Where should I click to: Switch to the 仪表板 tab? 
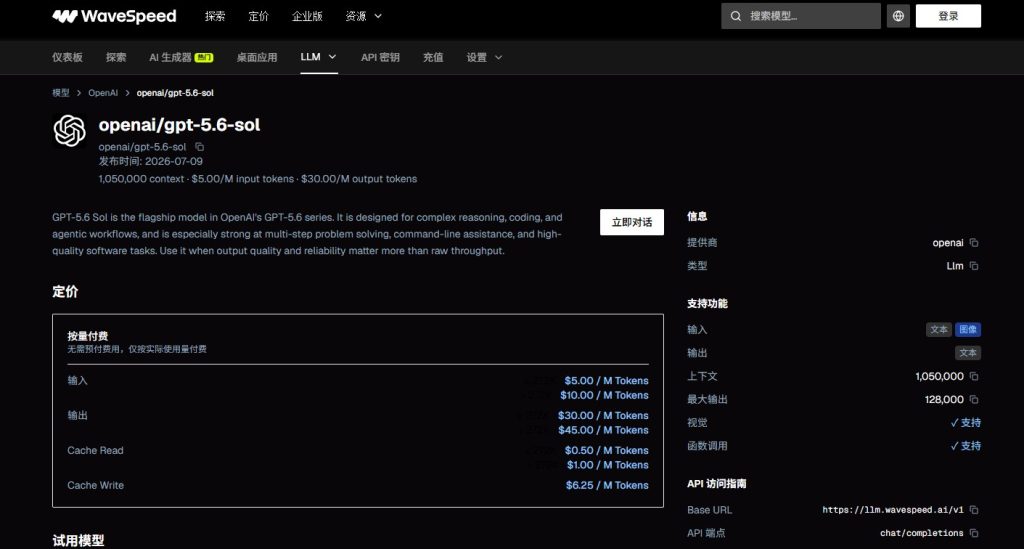[67, 57]
